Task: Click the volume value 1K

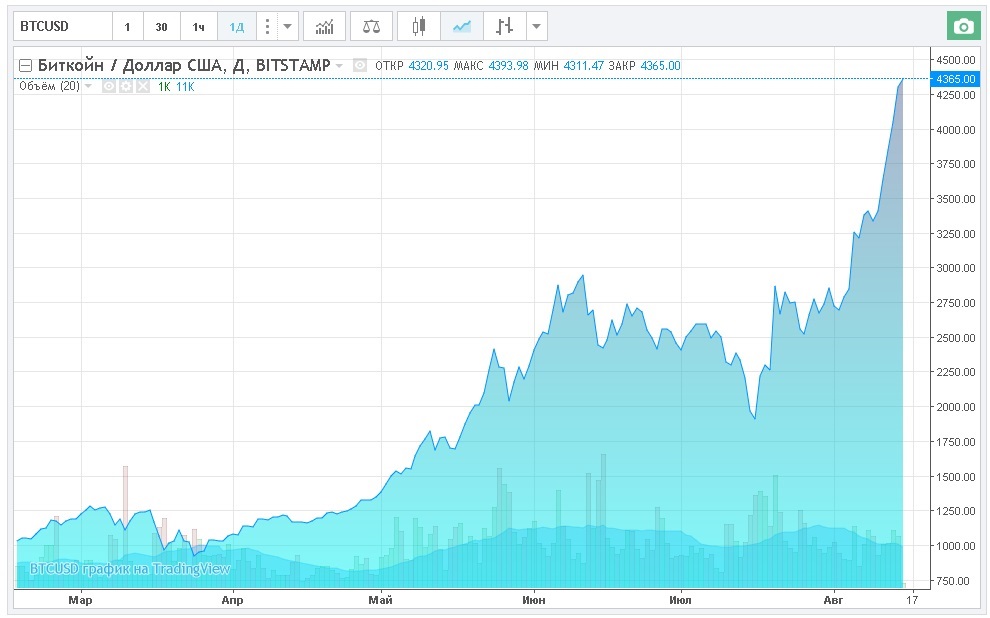Action: [x=164, y=87]
